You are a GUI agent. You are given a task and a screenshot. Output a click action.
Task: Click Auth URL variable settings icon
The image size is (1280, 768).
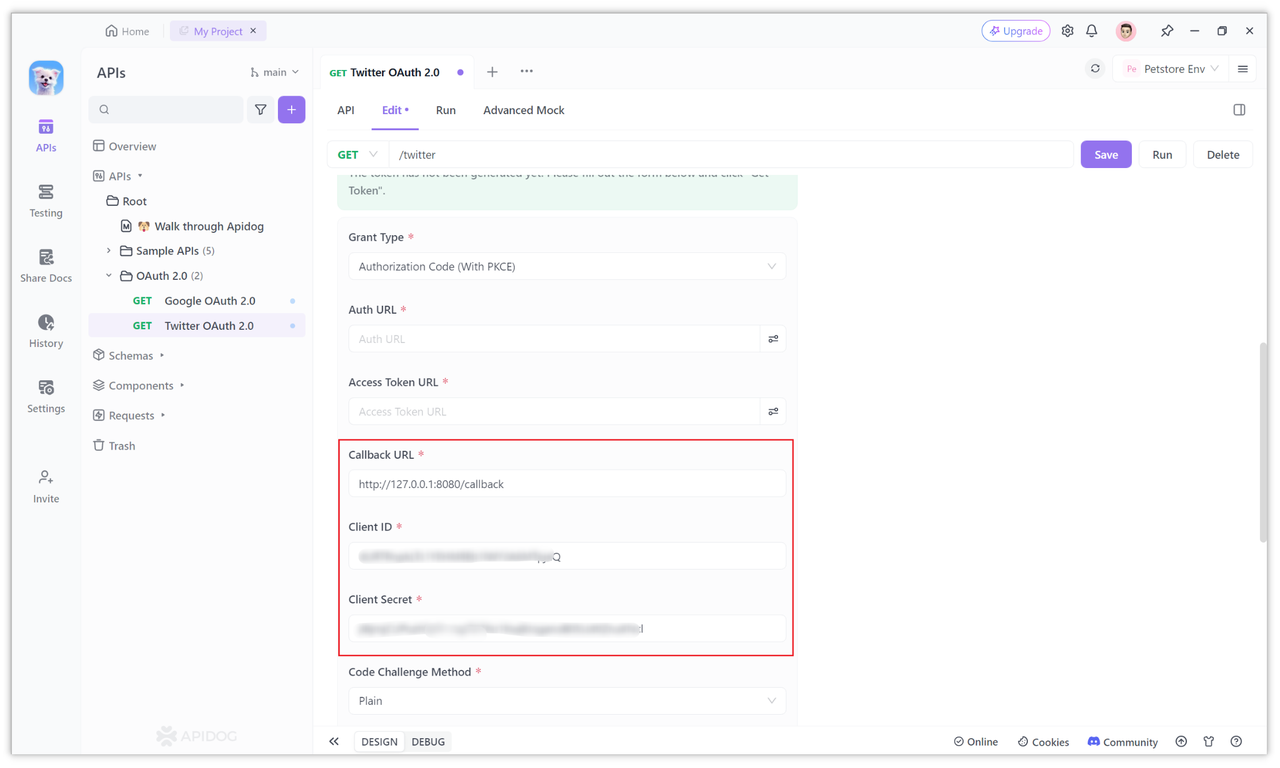(x=773, y=339)
